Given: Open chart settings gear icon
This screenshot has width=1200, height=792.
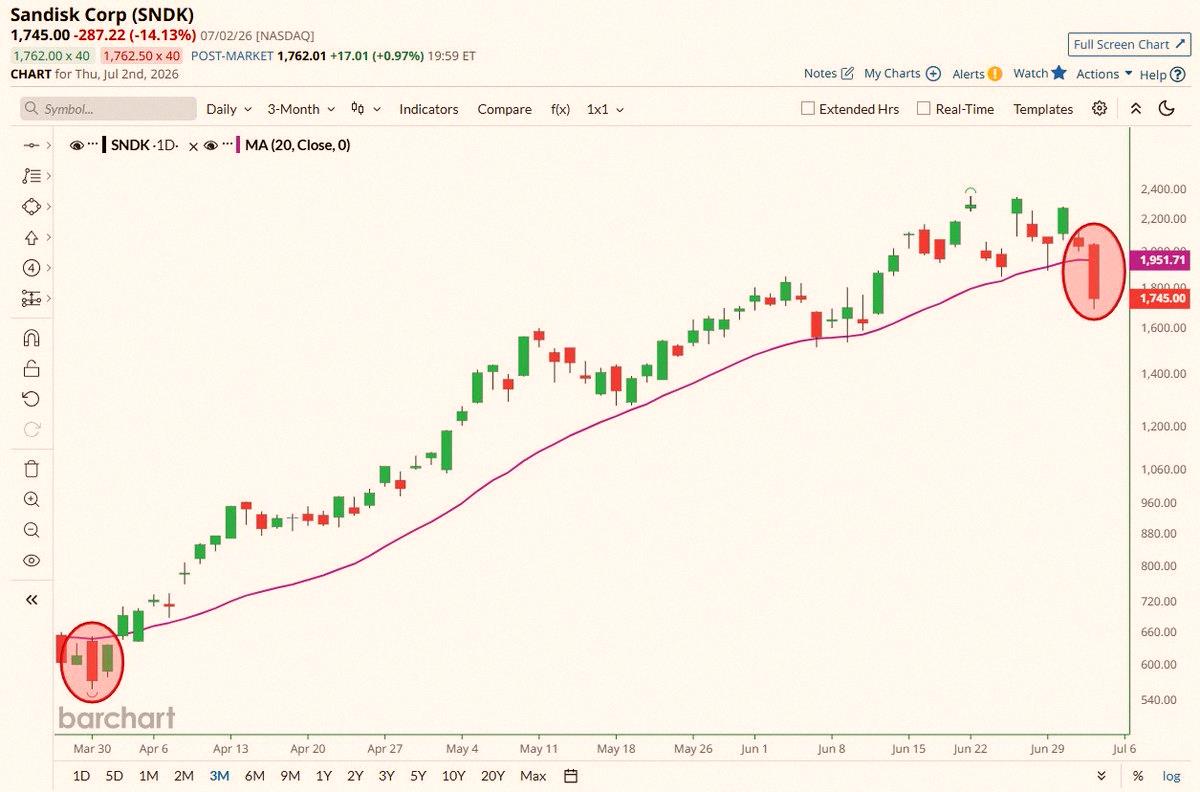Looking at the screenshot, I should coord(1099,109).
